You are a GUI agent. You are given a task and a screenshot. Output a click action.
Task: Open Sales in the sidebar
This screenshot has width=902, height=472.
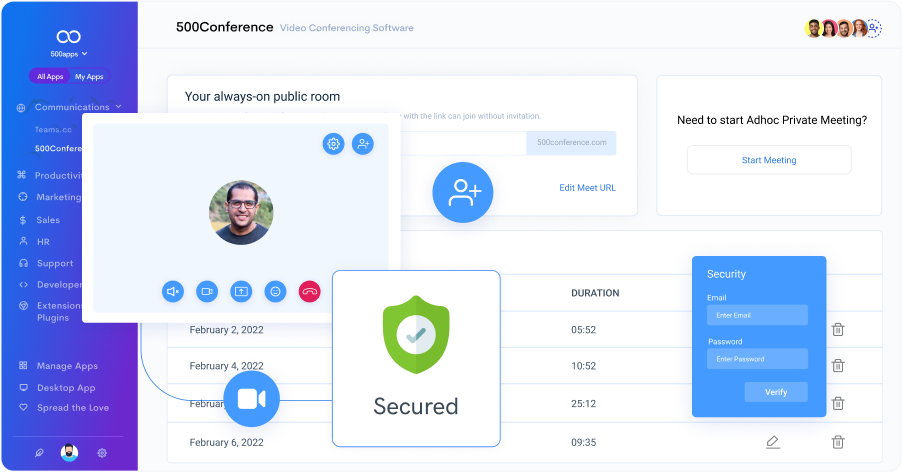48,220
